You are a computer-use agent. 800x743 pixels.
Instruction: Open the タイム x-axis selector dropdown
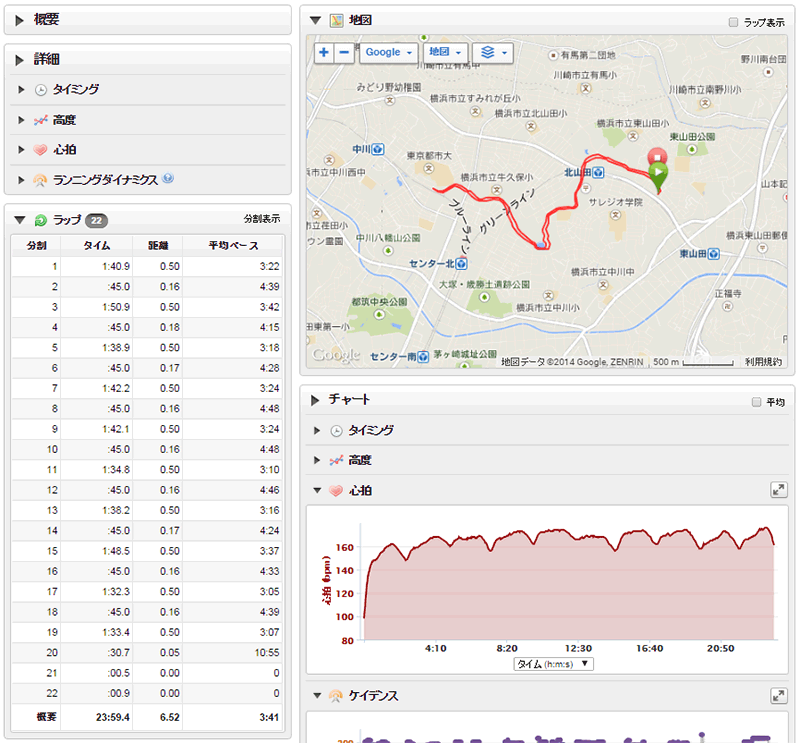click(554, 664)
